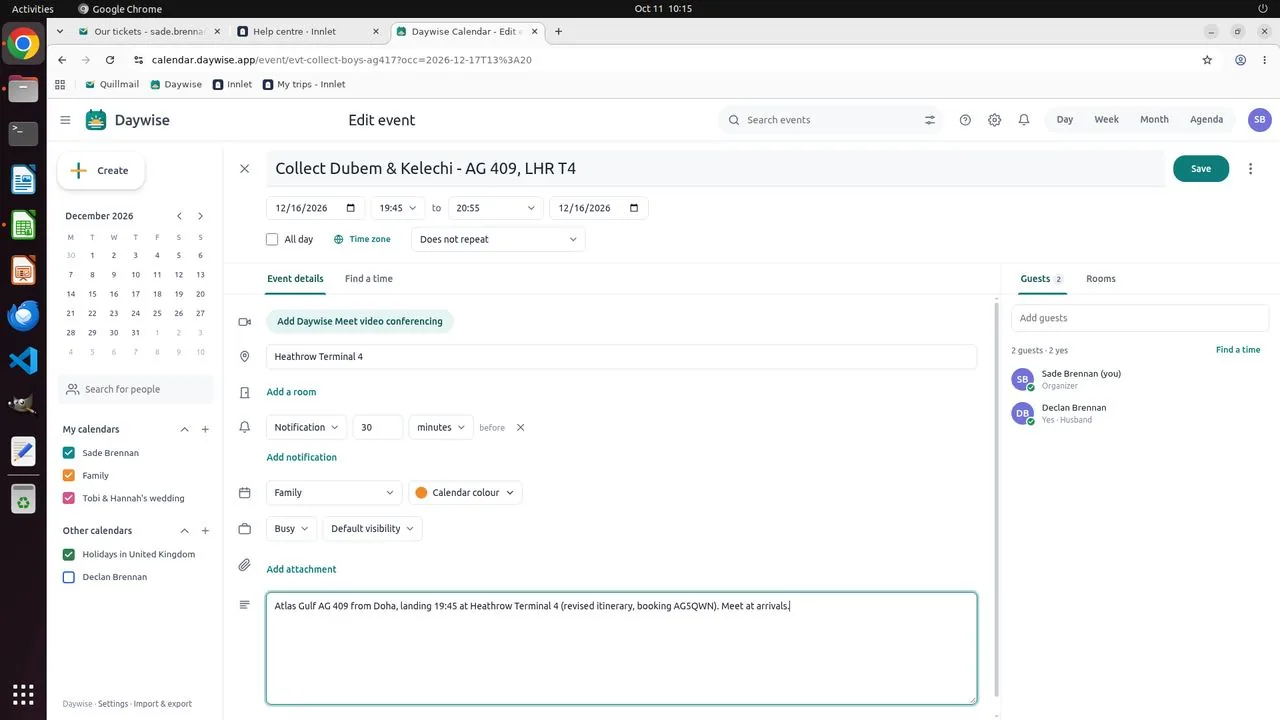Add a calendar under Other calendars

[x=205, y=531]
